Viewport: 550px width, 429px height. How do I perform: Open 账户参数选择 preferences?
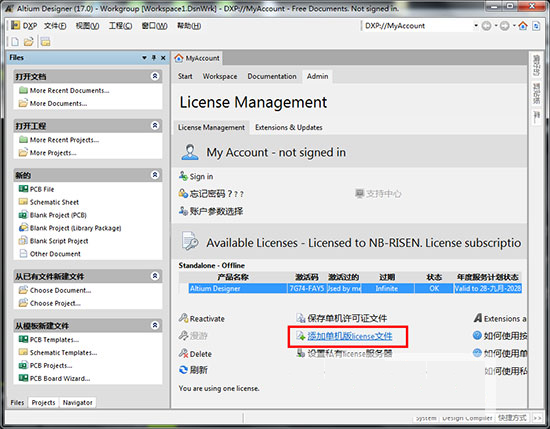[216, 211]
